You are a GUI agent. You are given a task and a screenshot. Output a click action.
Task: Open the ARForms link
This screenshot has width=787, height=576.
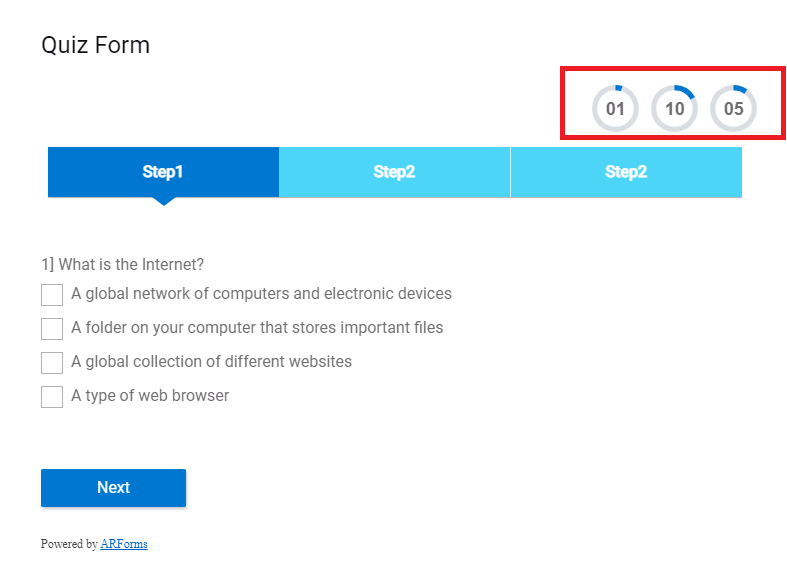point(124,544)
